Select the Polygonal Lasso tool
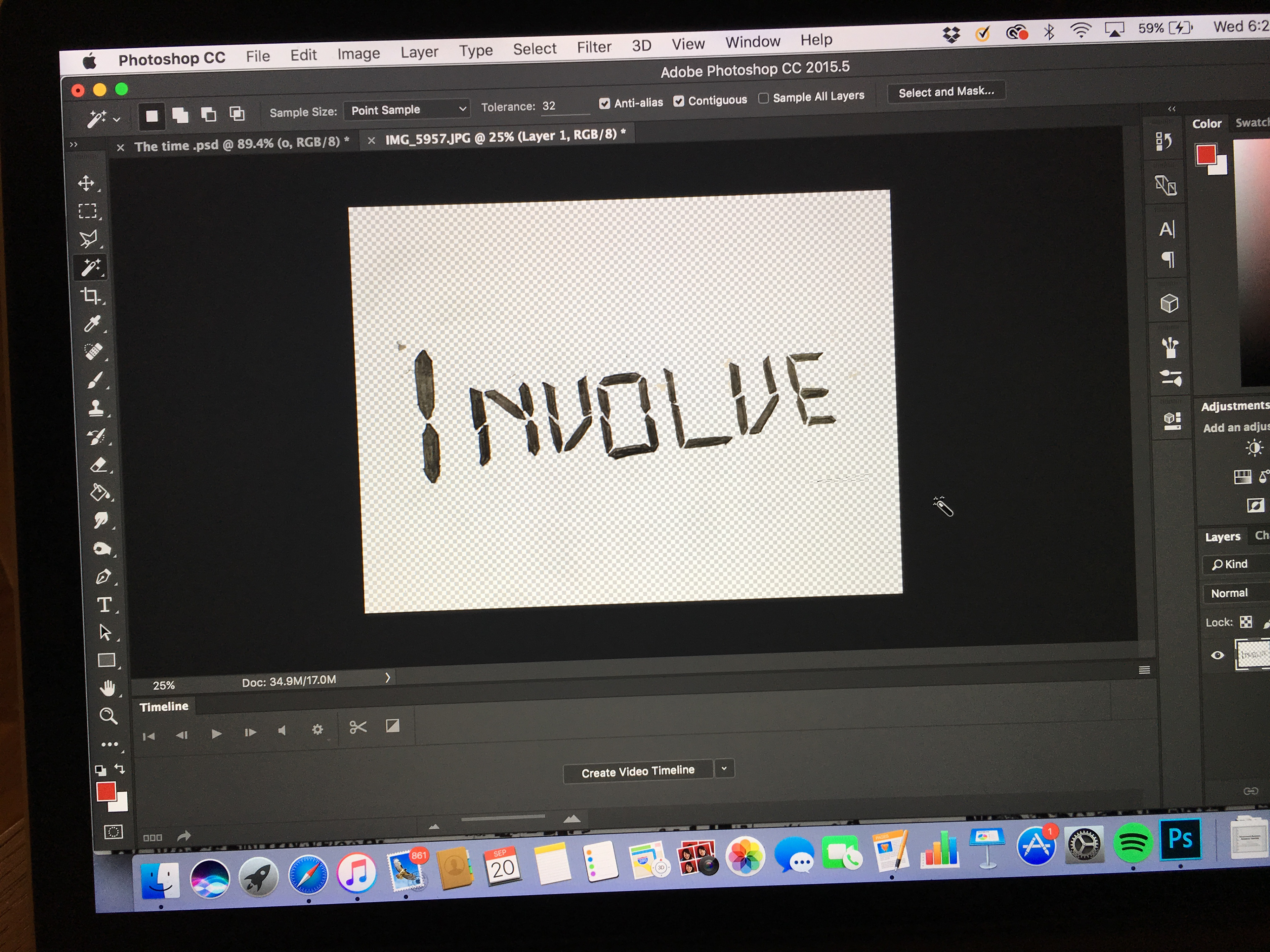 coord(89,239)
